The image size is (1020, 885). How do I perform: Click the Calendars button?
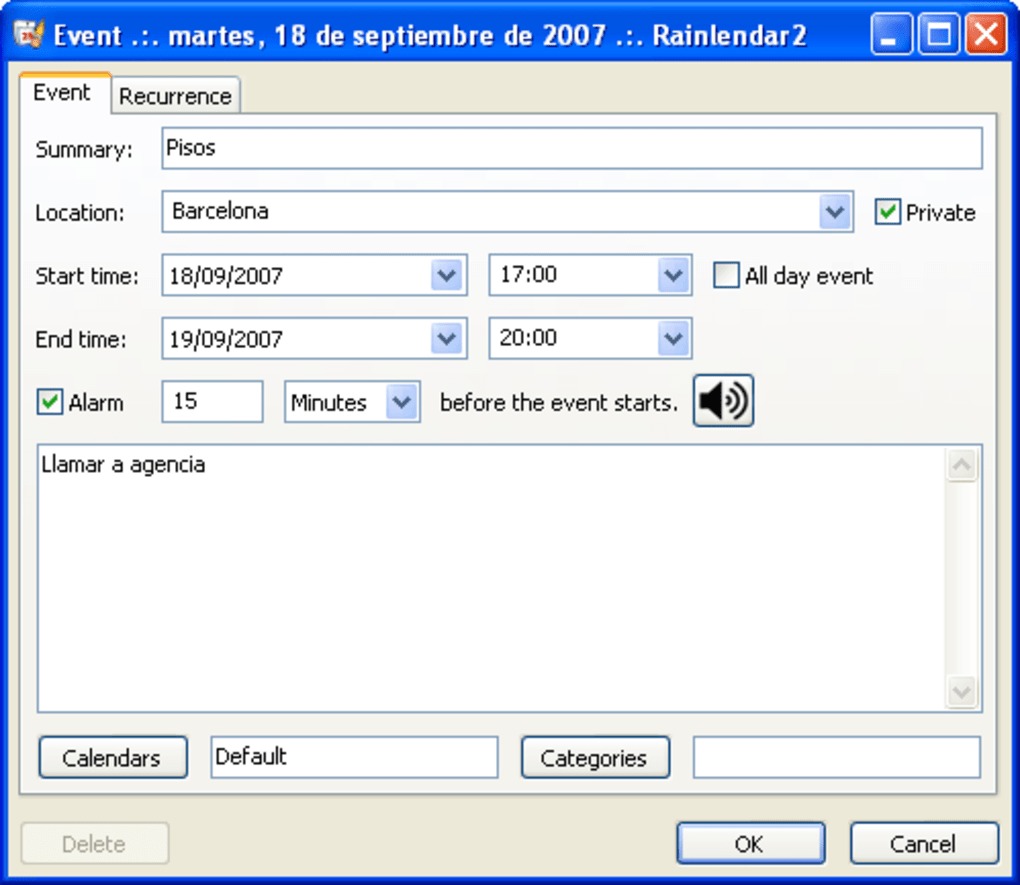click(x=113, y=757)
